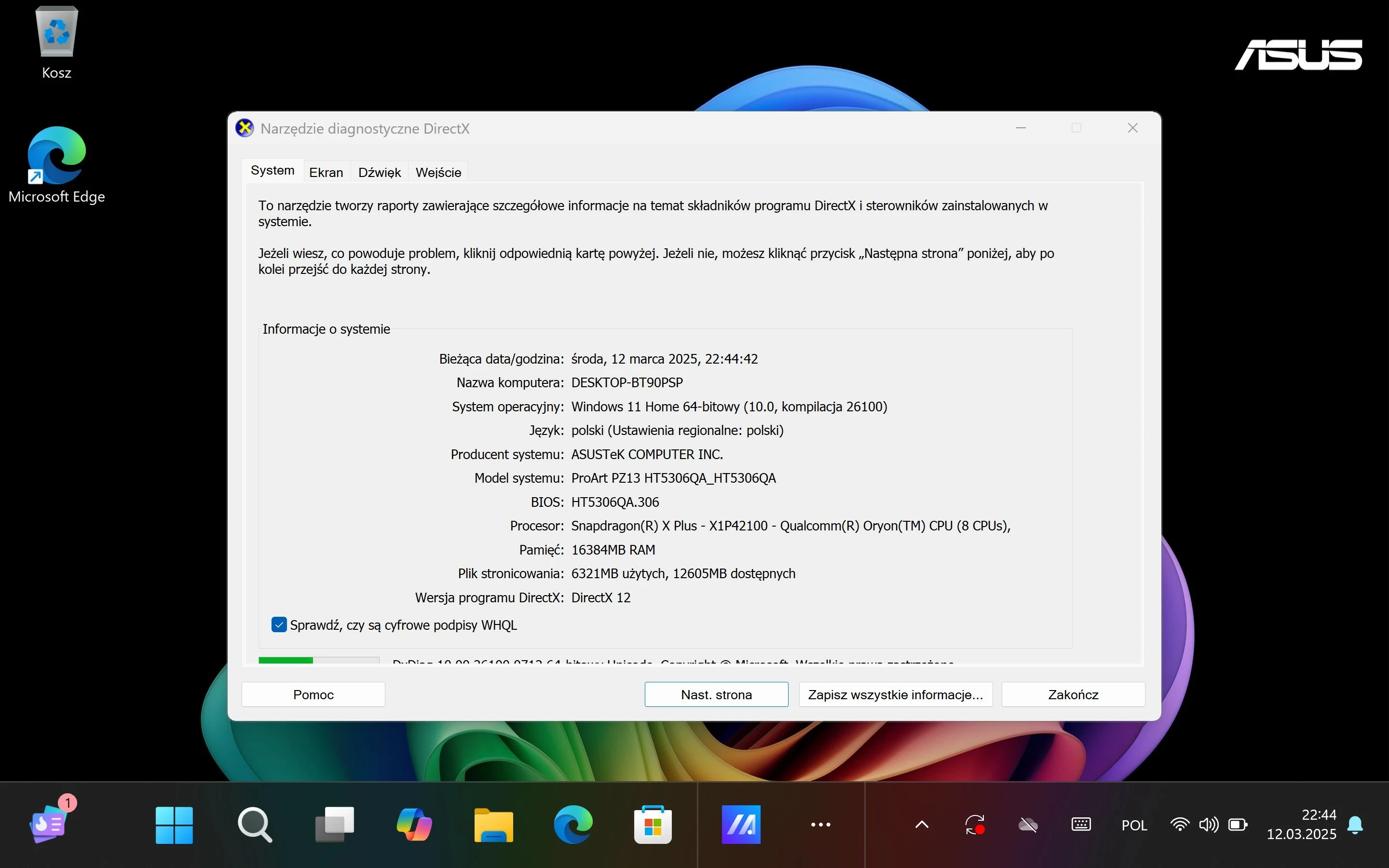This screenshot has height=868, width=1389.
Task: Click the Pomoc button
Action: coord(313,694)
